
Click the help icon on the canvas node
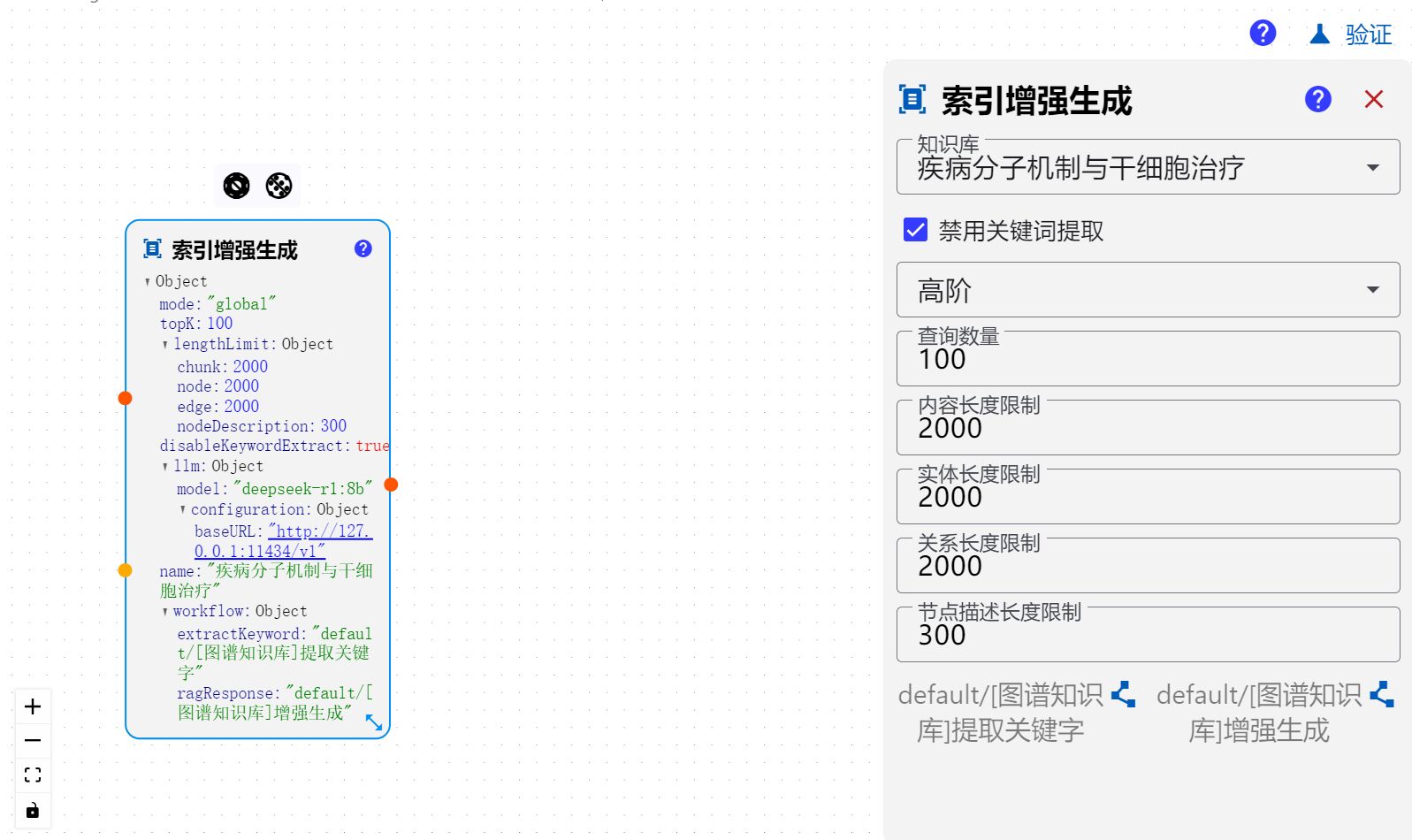(x=363, y=248)
